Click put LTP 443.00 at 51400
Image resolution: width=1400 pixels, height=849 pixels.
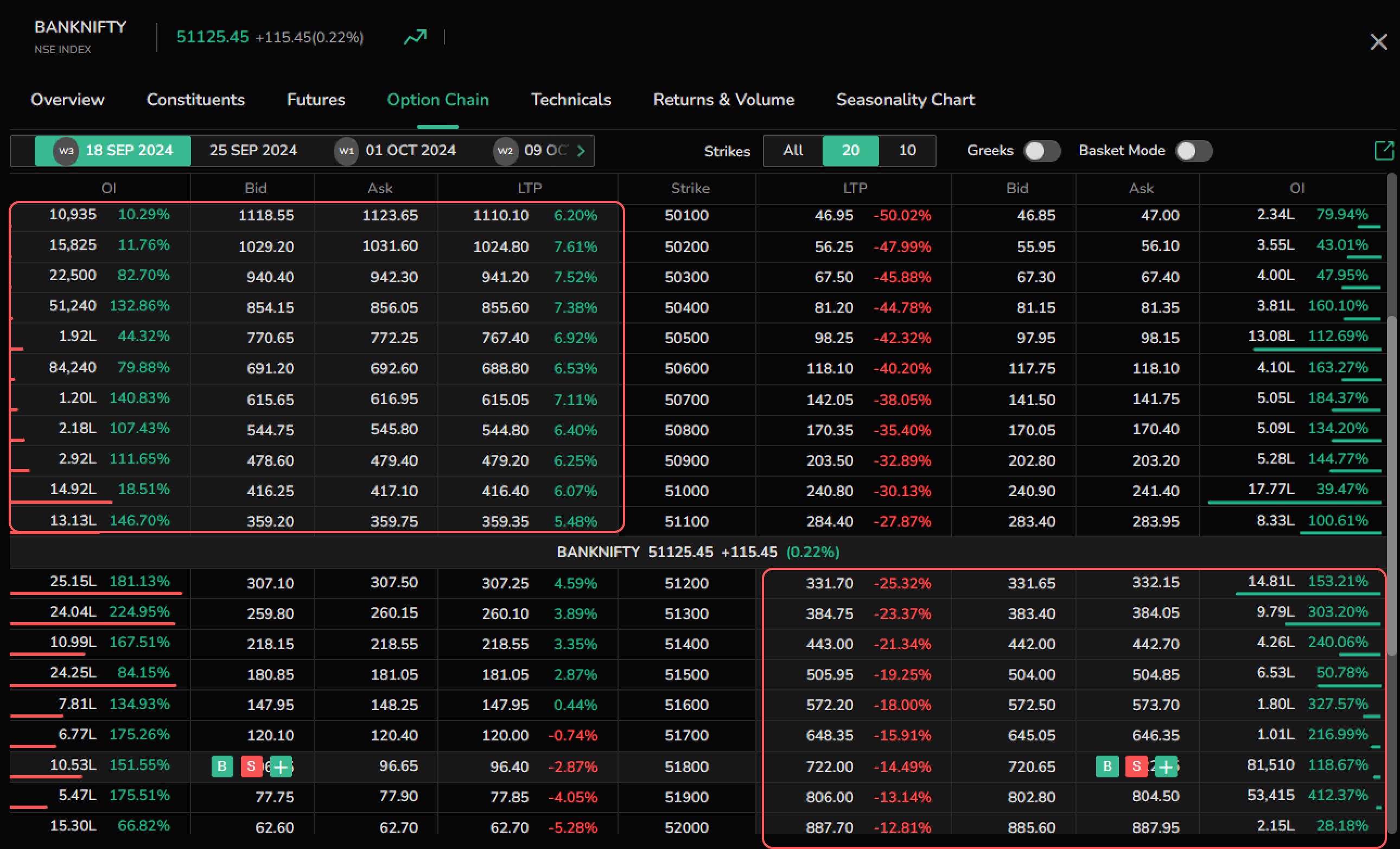(x=830, y=644)
